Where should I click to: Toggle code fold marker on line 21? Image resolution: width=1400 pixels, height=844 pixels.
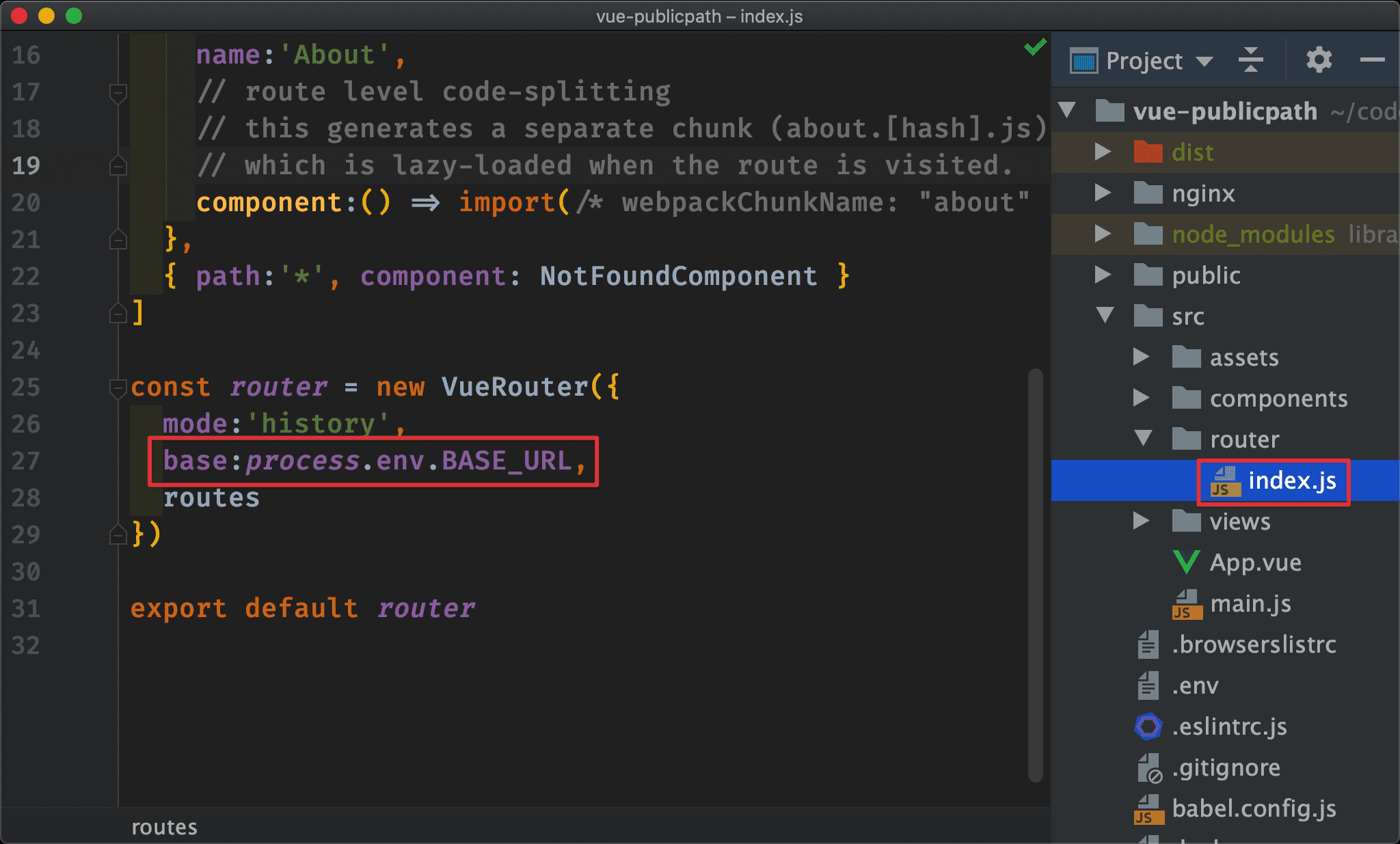[118, 239]
